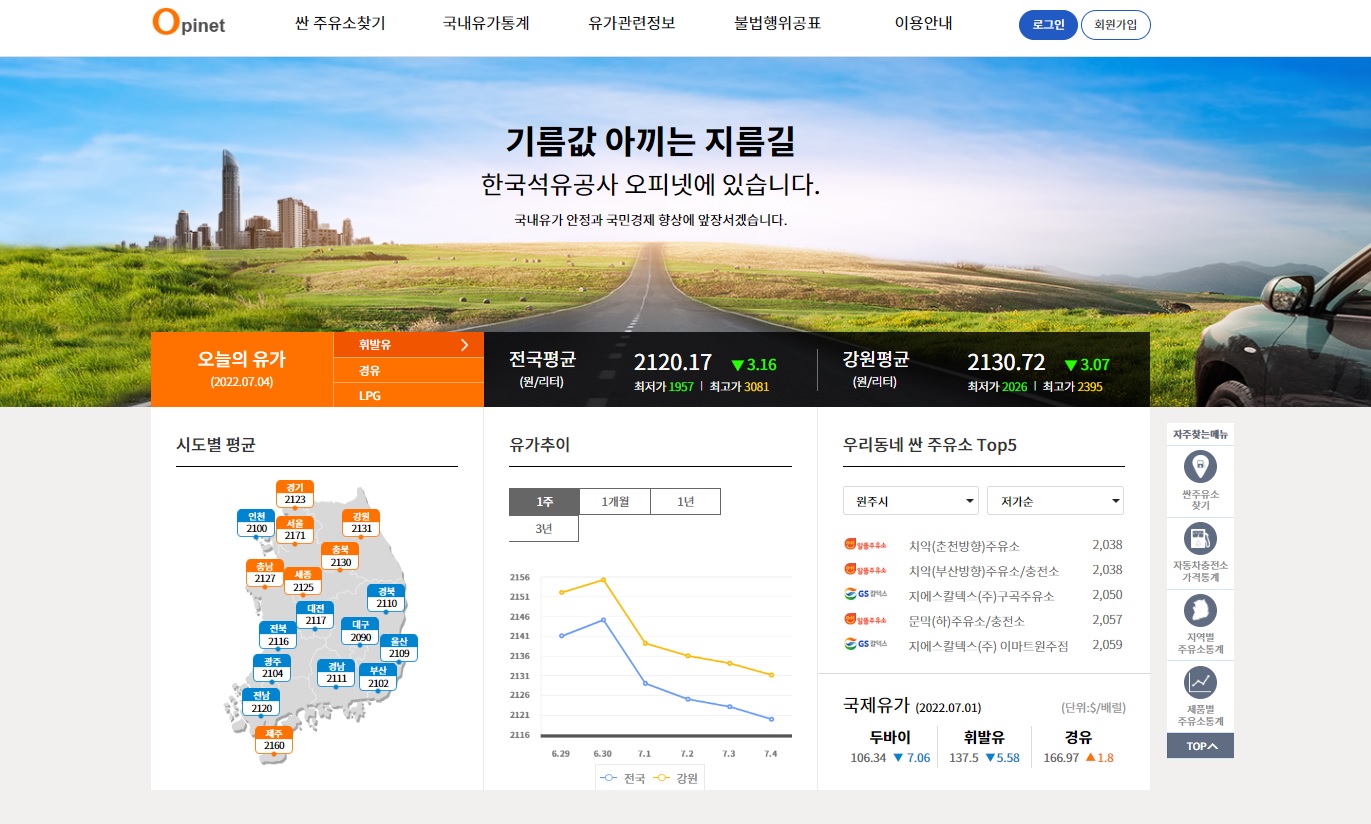Open the 원주시 region dropdown
The width and height of the screenshot is (1371, 824).
pyautogui.click(x=909, y=500)
